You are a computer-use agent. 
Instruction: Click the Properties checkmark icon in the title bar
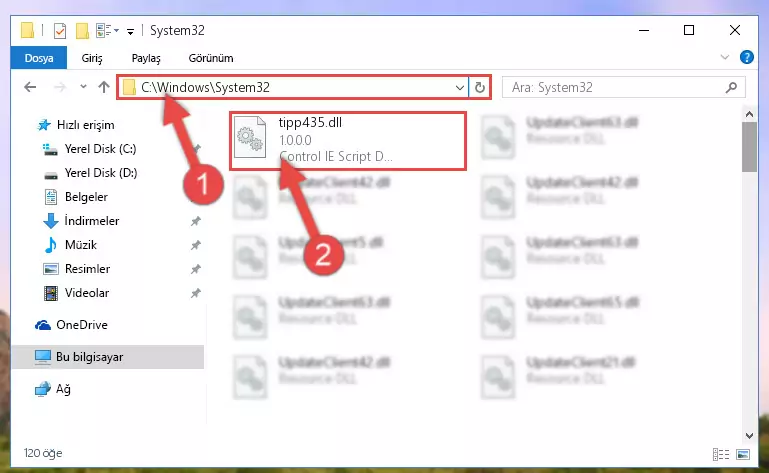coord(60,31)
